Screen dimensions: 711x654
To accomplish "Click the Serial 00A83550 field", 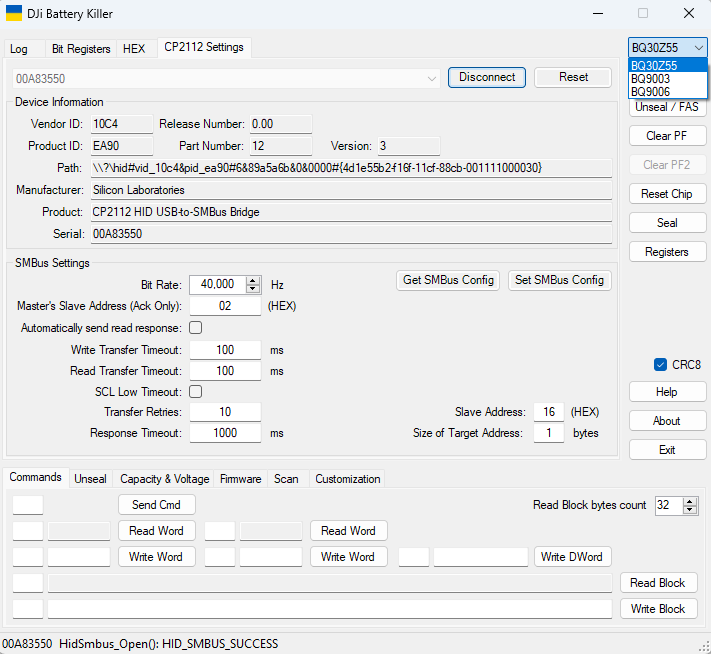I will (351, 234).
